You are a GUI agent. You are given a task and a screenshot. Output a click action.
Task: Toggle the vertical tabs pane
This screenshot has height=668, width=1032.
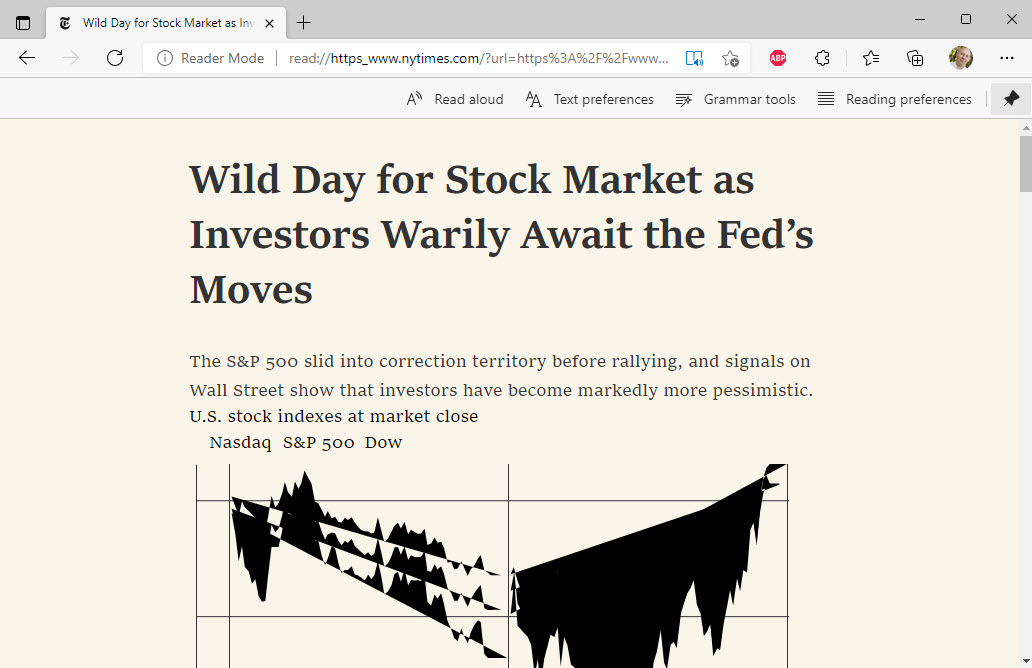click(x=23, y=23)
